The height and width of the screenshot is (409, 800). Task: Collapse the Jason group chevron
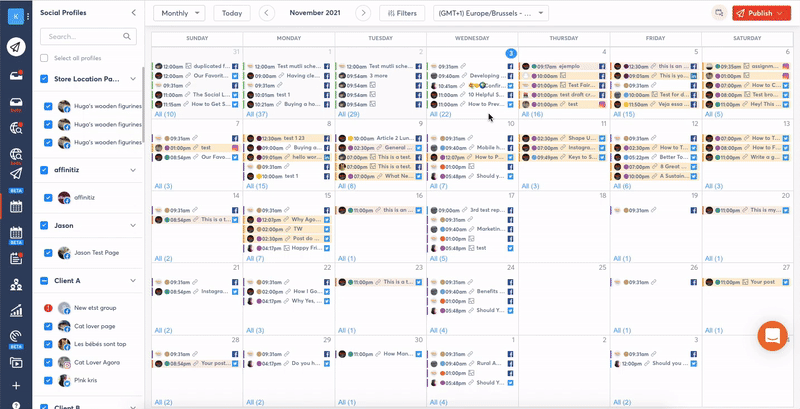[133, 225]
